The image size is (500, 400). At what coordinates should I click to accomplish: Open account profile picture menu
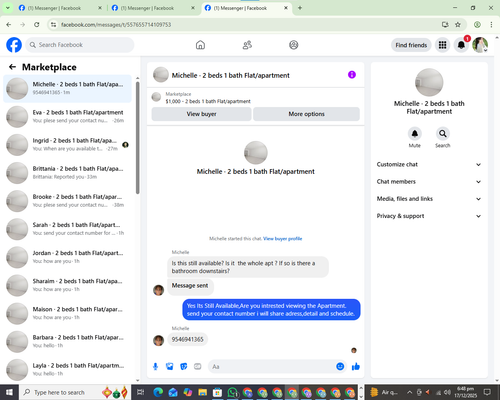[480, 45]
